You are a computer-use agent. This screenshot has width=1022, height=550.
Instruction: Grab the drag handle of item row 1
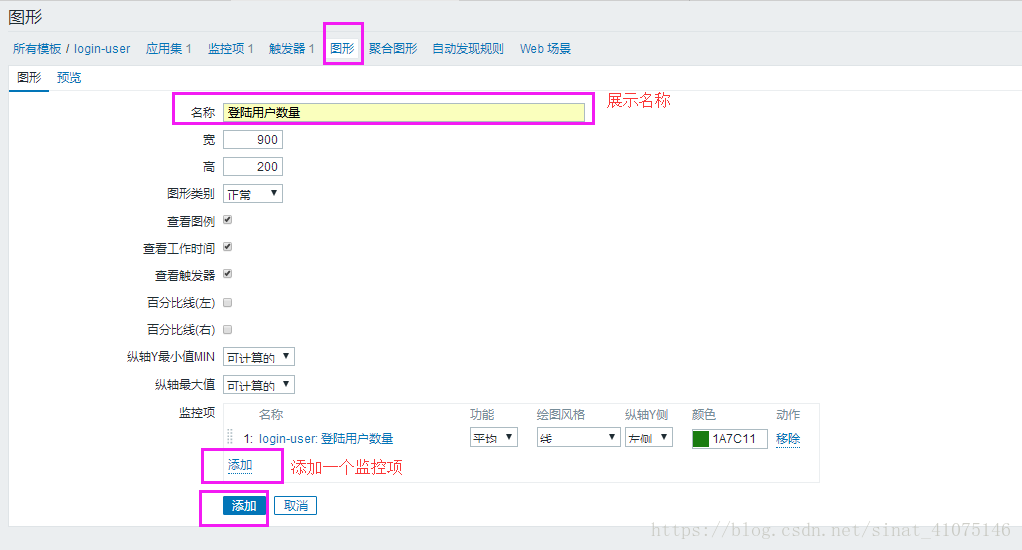point(230,437)
